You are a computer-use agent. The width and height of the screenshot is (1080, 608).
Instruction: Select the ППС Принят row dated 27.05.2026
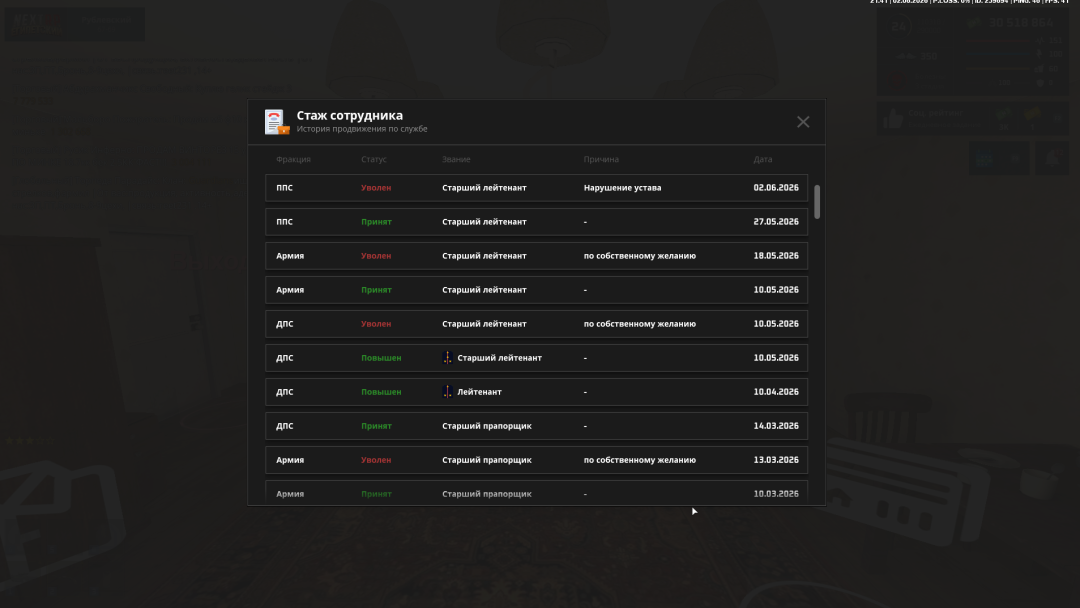pyautogui.click(x=537, y=222)
